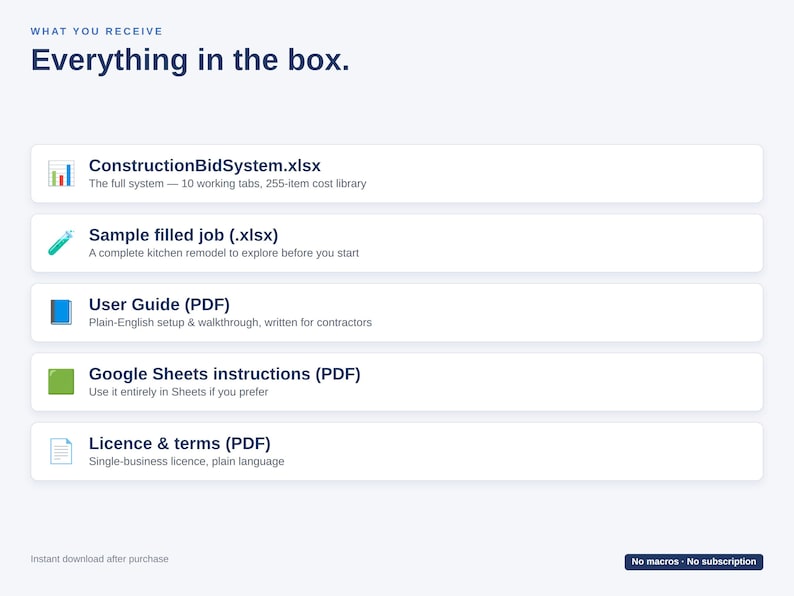Select the Licence & terms (PDF) title
This screenshot has width=794, height=596.
(x=179, y=443)
